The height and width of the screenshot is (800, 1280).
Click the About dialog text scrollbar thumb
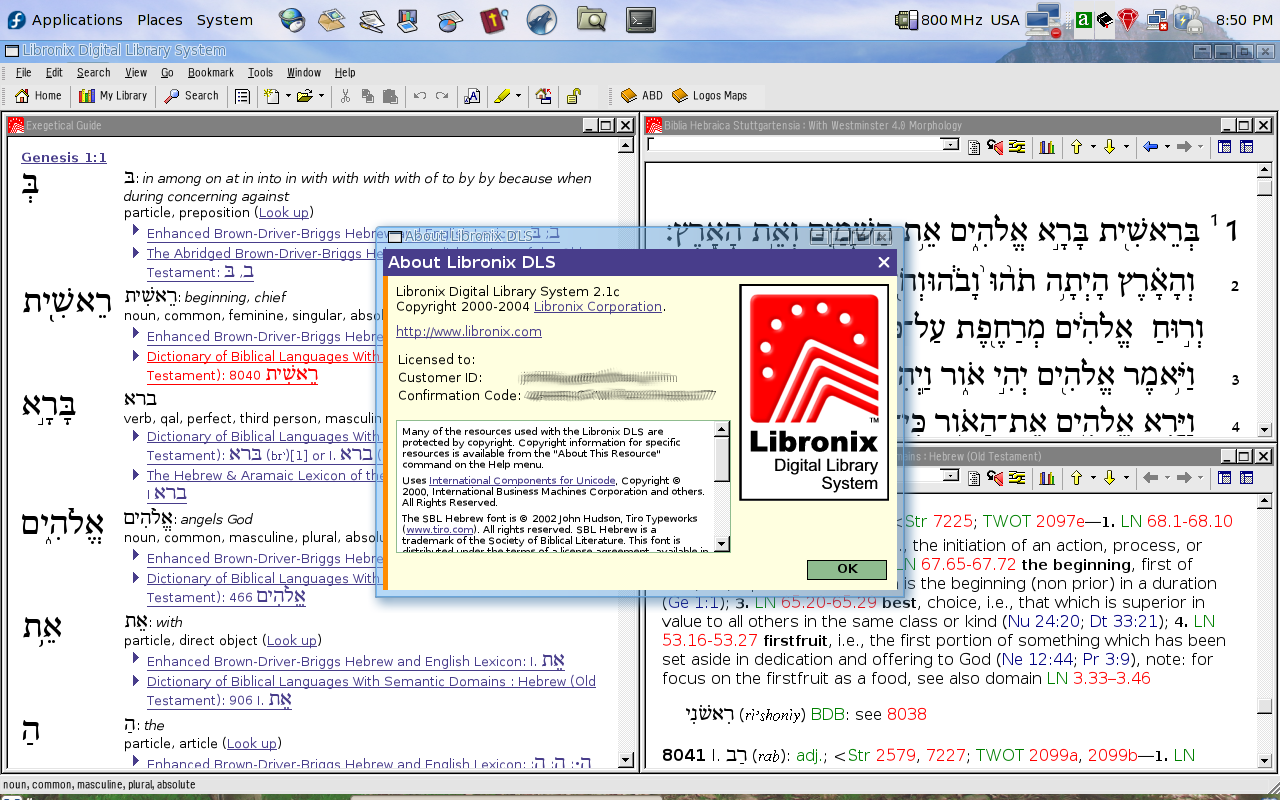tap(722, 460)
